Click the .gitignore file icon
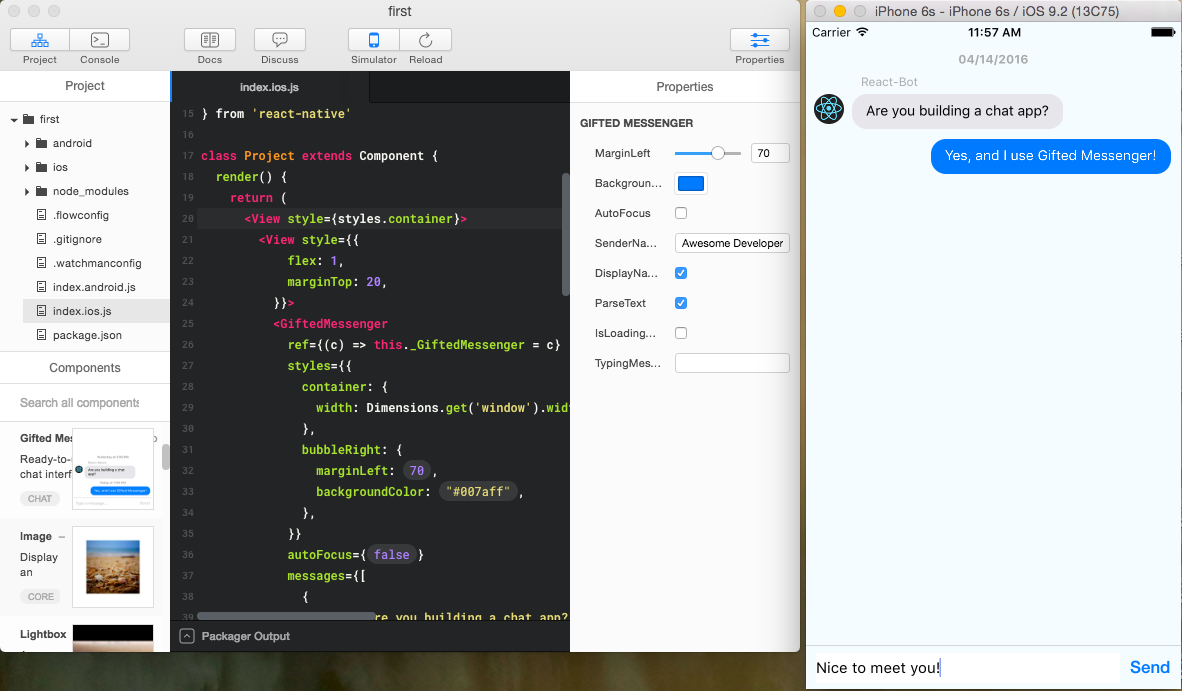This screenshot has height=691, width=1182. pos(41,239)
